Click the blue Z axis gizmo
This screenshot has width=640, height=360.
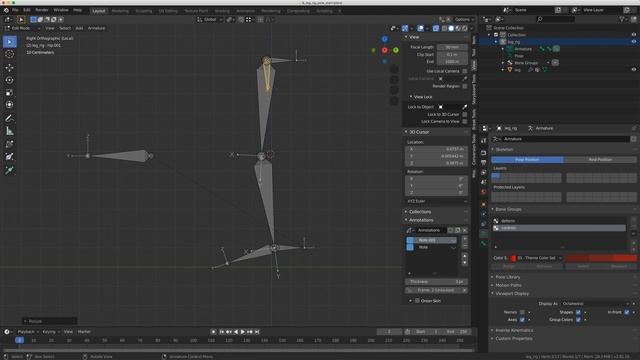[384, 39]
